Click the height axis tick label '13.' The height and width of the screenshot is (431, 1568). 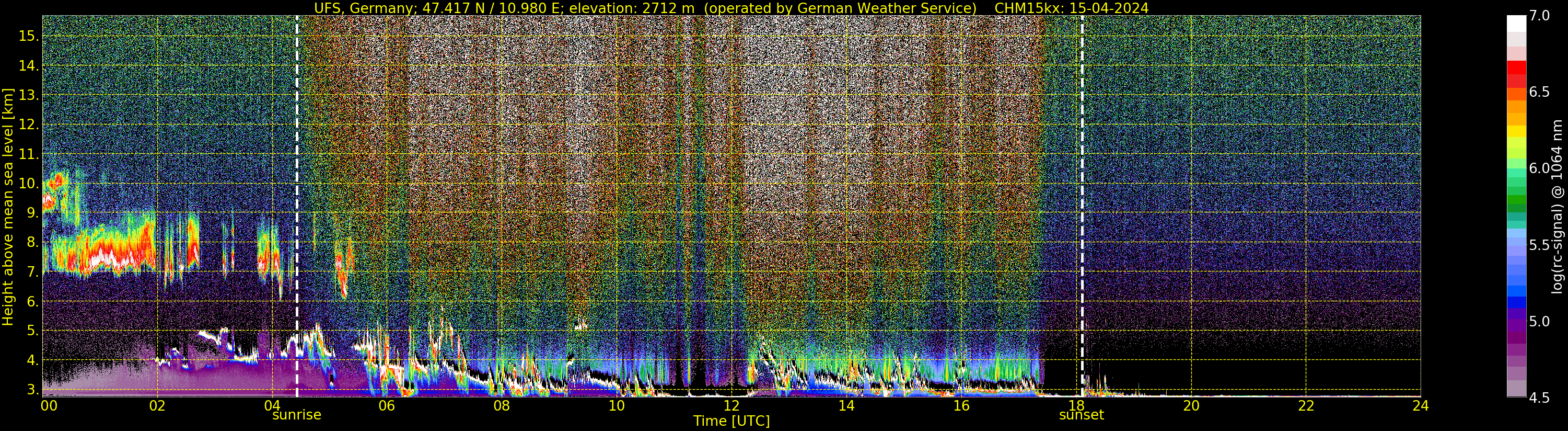[29, 95]
